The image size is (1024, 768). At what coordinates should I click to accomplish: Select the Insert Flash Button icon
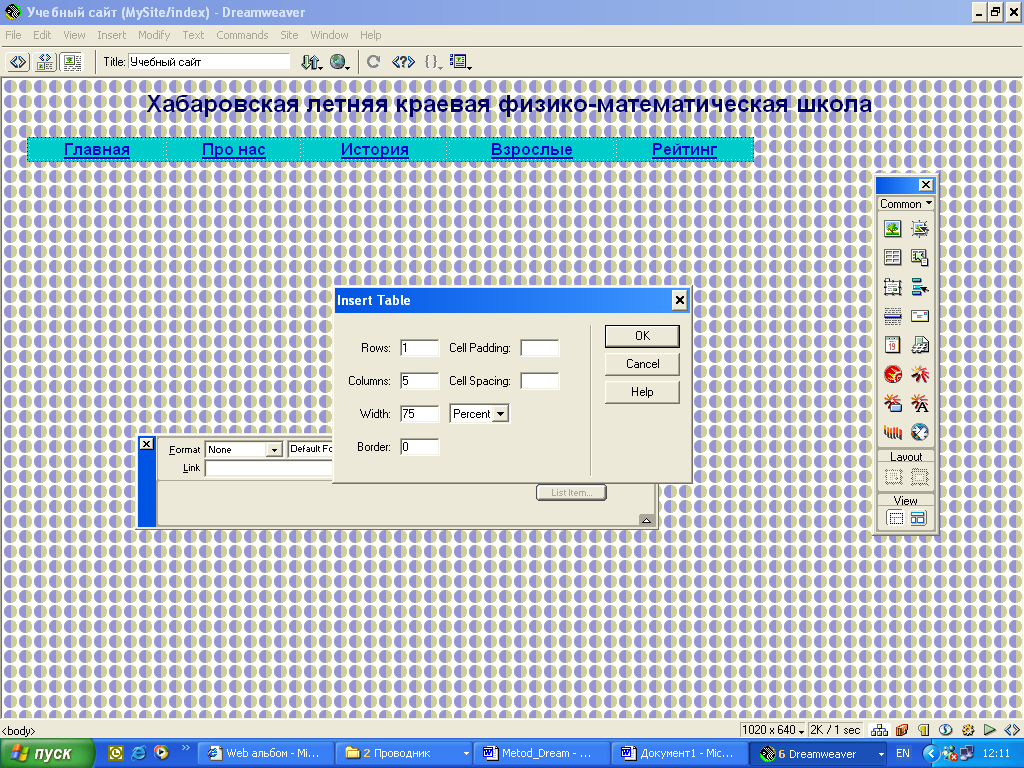tap(892, 403)
